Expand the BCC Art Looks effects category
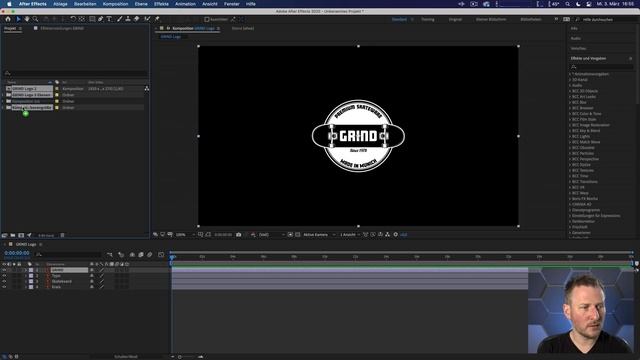 point(570,97)
